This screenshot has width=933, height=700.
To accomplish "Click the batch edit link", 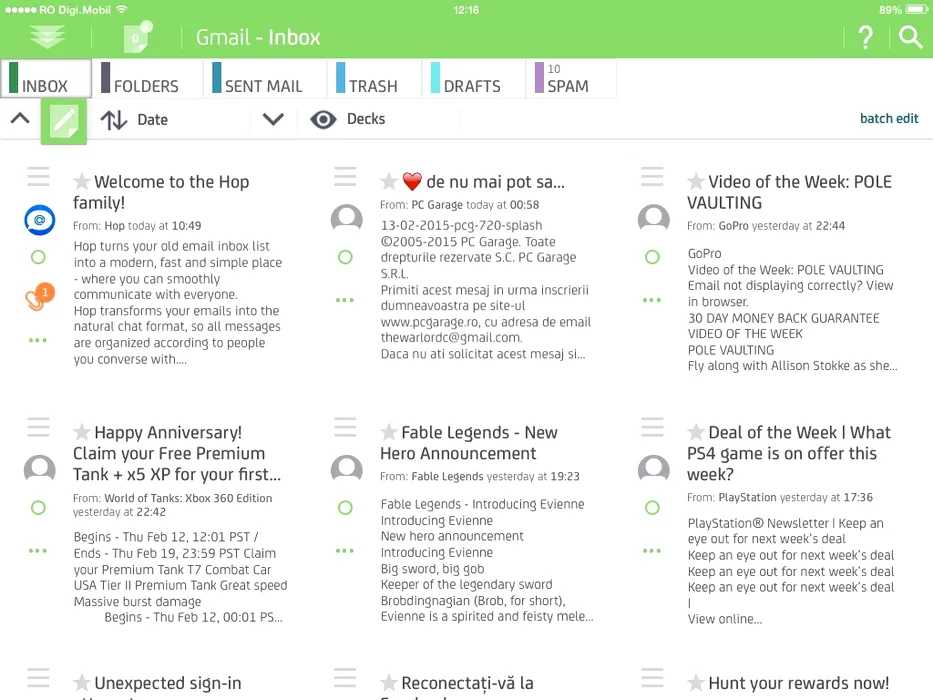I will point(888,119).
